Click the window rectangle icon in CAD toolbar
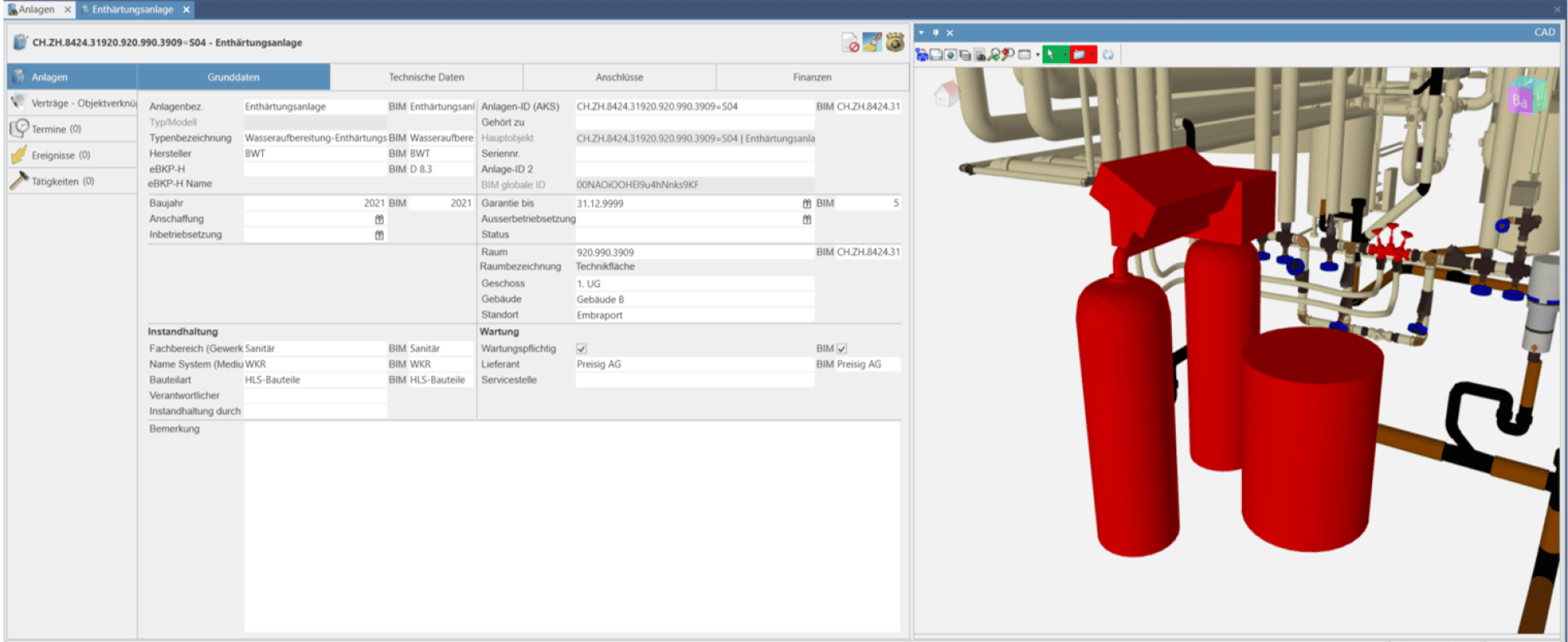This screenshot has height=642, width=1568. pyautogui.click(x=1024, y=55)
